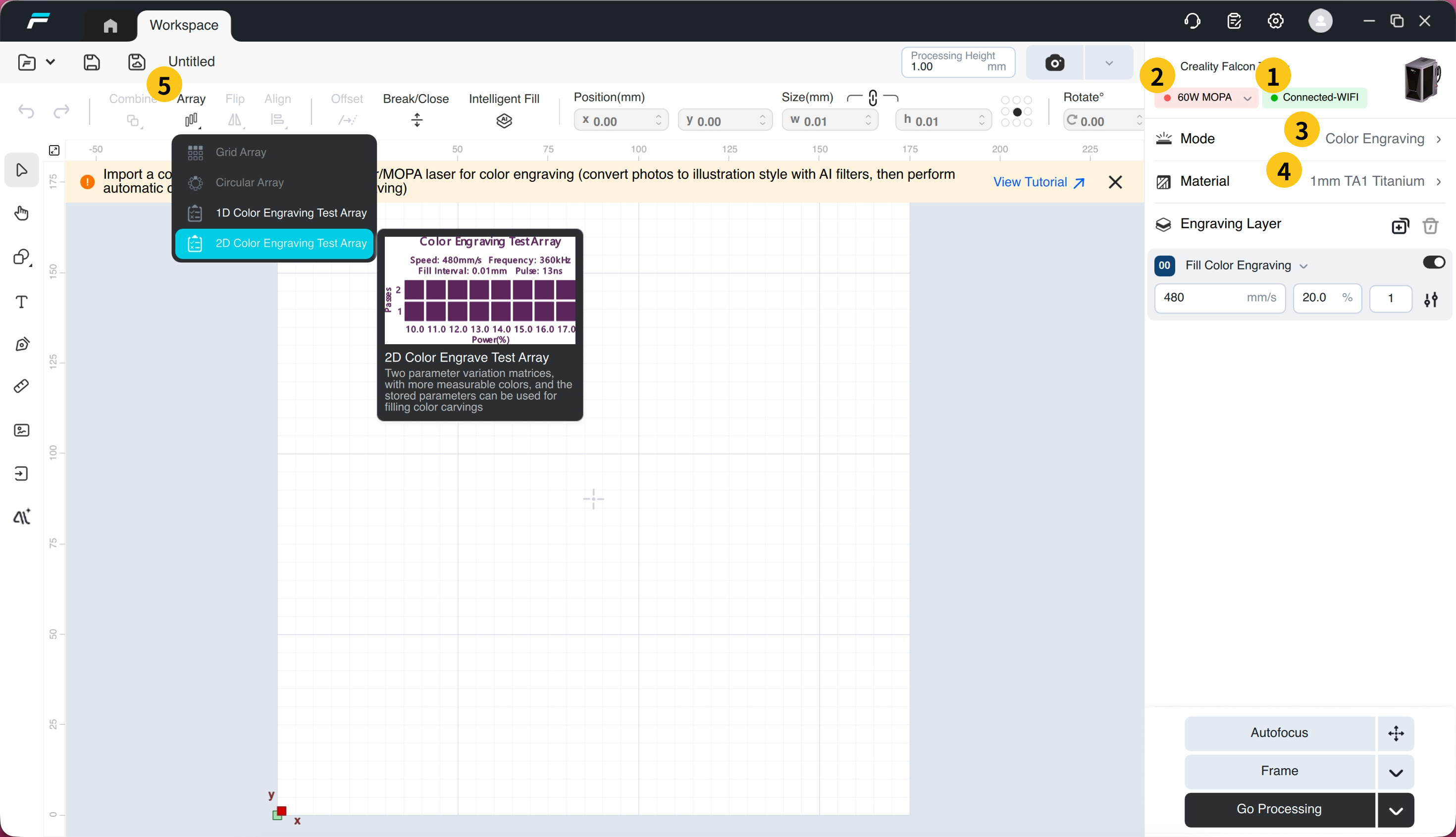Expand the Go Processing options dropdown
Screen dimensions: 1456x837
tap(1396, 810)
